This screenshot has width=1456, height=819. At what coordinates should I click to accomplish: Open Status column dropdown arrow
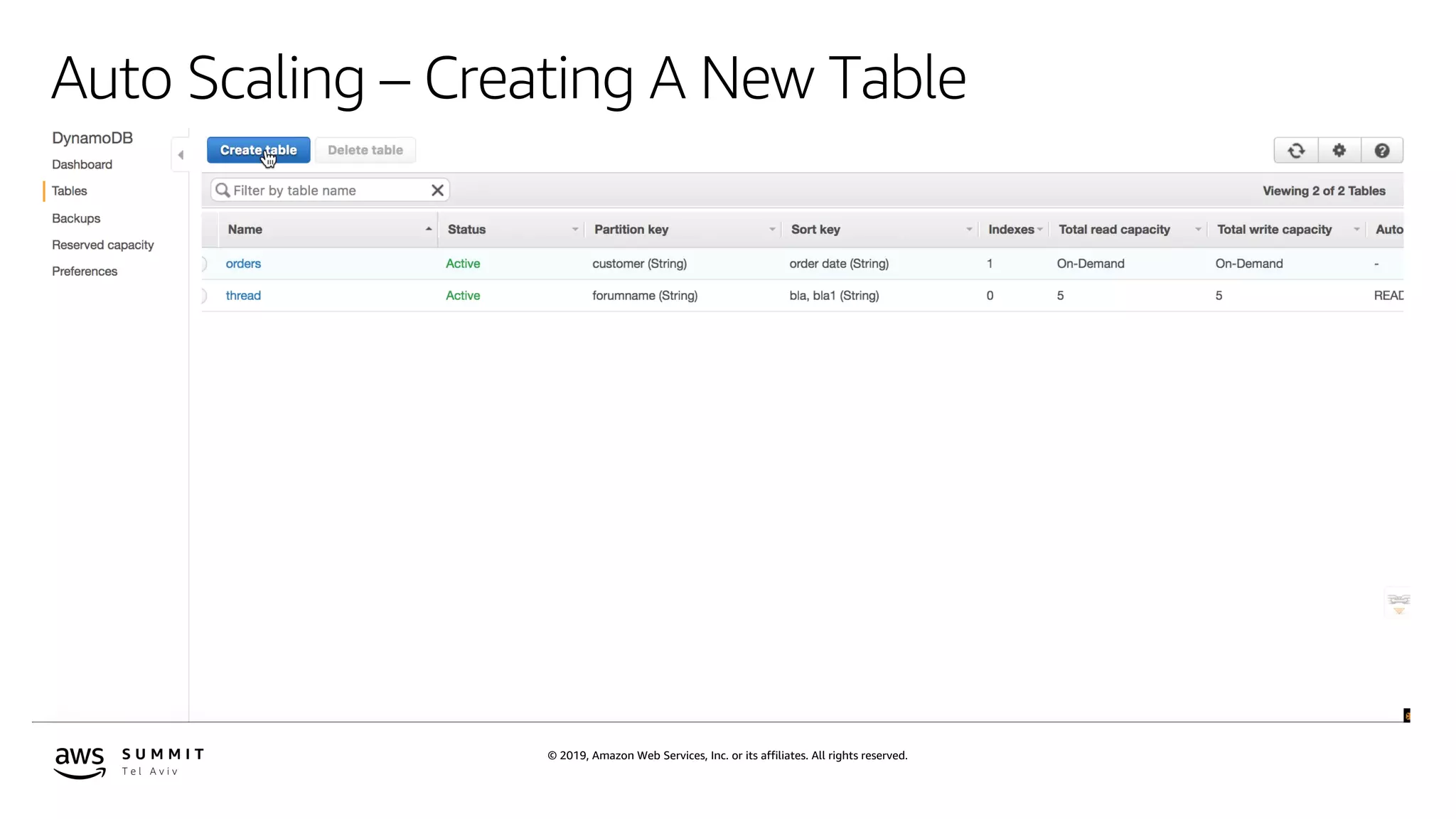(575, 230)
